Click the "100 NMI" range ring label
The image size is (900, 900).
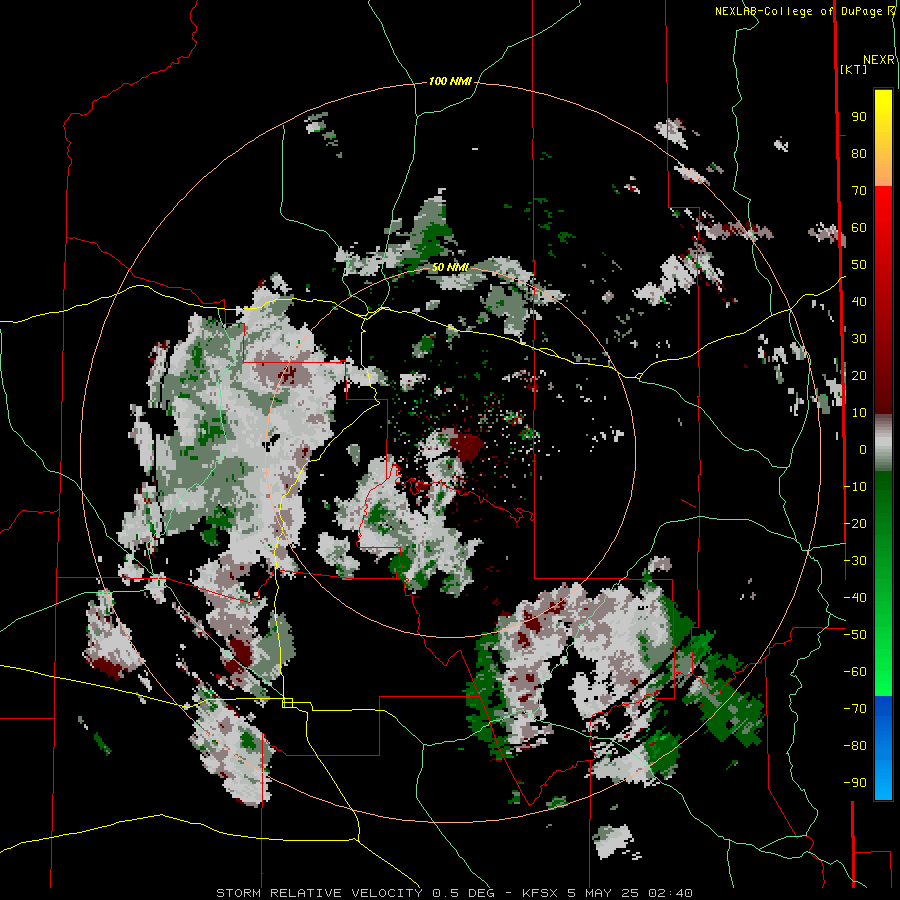point(450,81)
